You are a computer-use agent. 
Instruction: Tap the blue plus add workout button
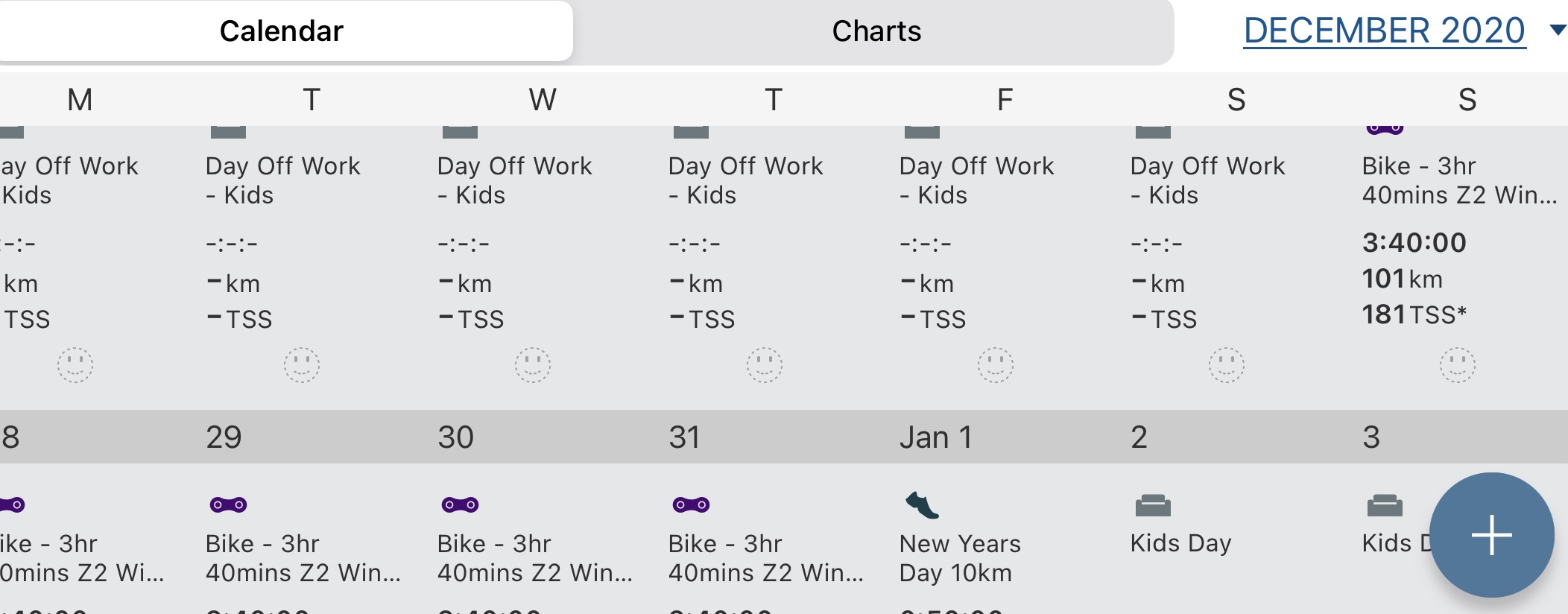pos(1491,535)
